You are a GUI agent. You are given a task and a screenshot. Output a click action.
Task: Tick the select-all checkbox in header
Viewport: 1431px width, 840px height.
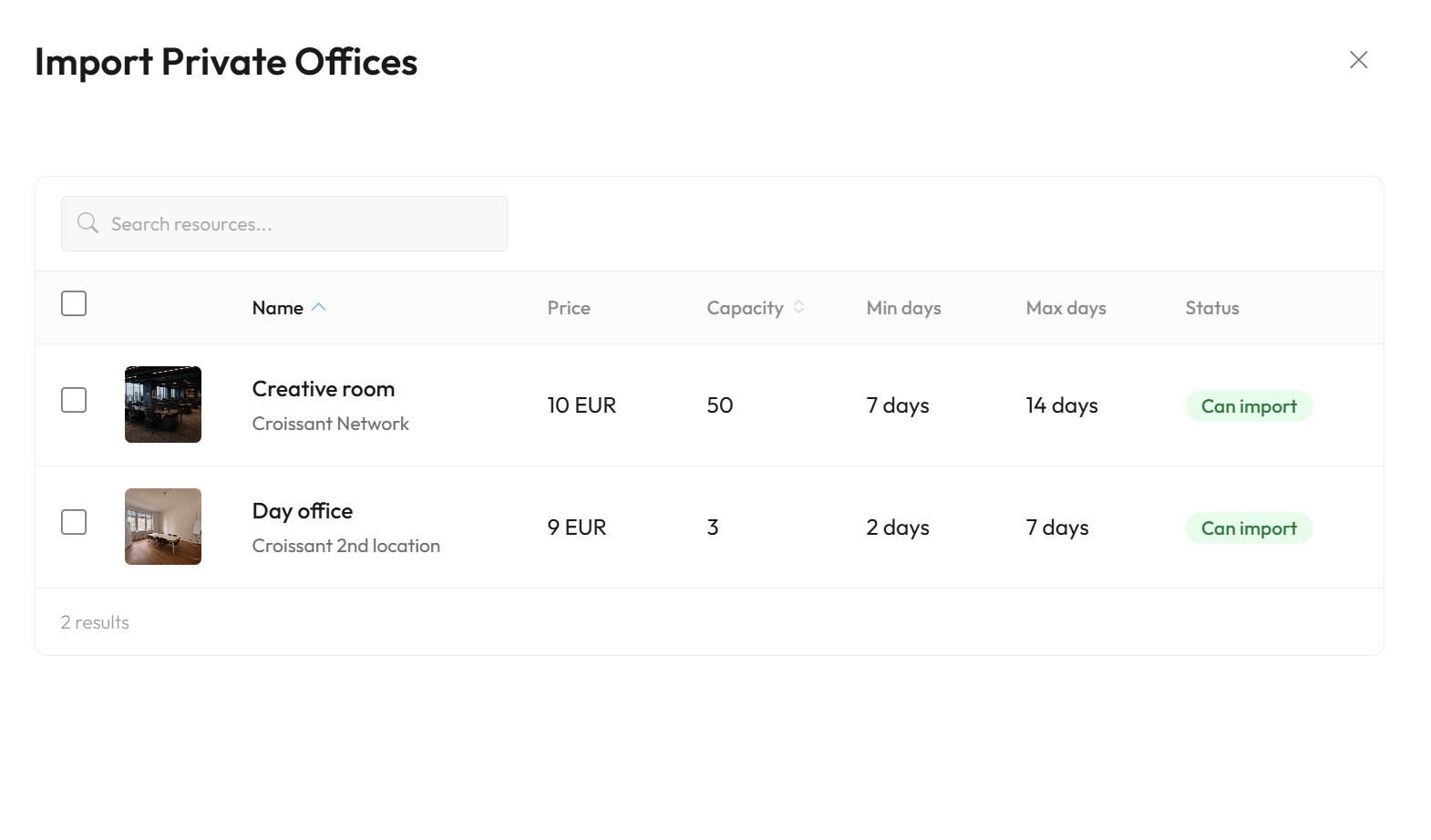tap(74, 303)
